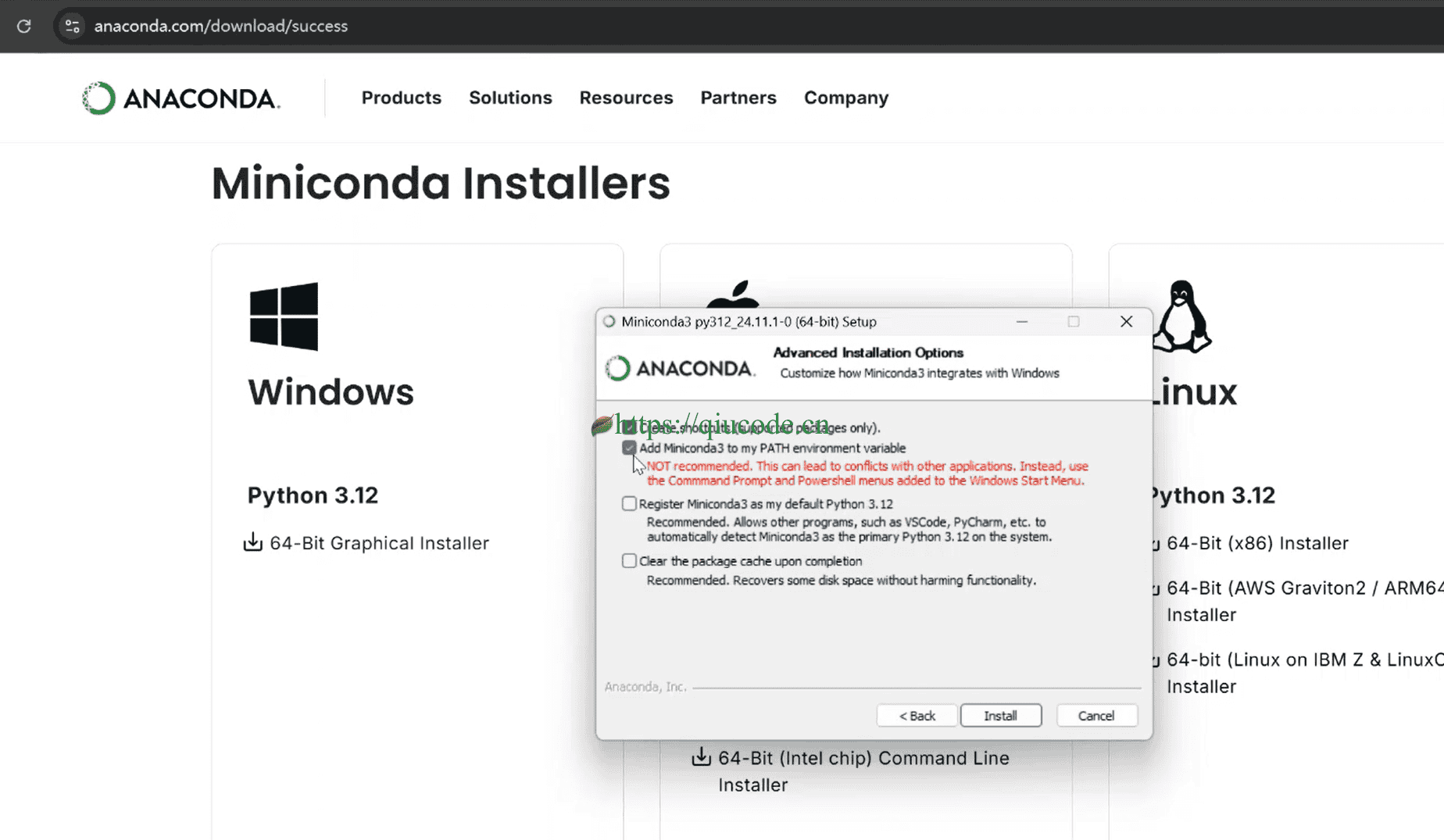The image size is (1444, 840).
Task: Click the Anaconda logo in setup dialog
Action: [680, 368]
